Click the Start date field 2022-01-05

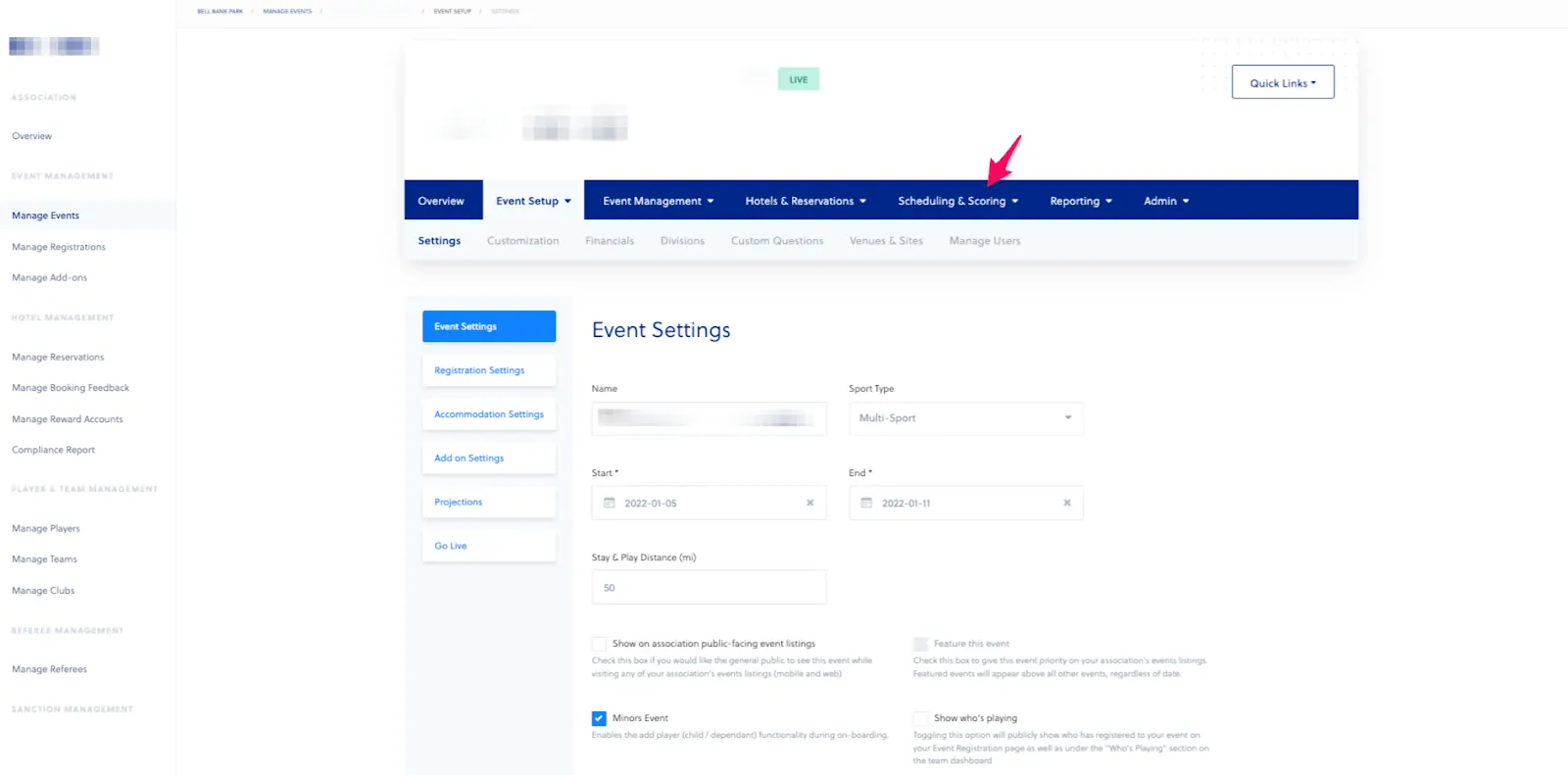point(709,503)
